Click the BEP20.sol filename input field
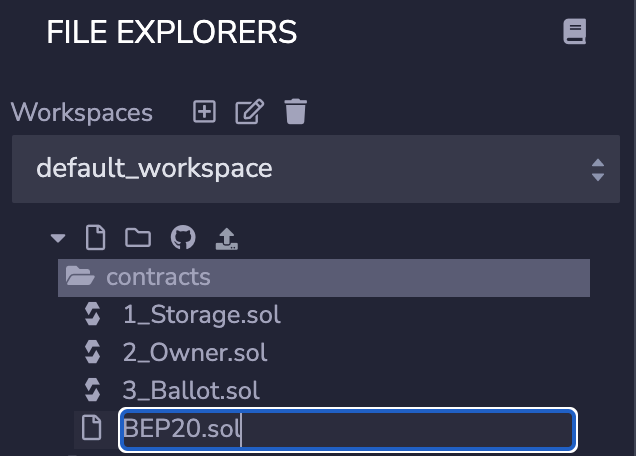636x456 pixels. (347, 429)
